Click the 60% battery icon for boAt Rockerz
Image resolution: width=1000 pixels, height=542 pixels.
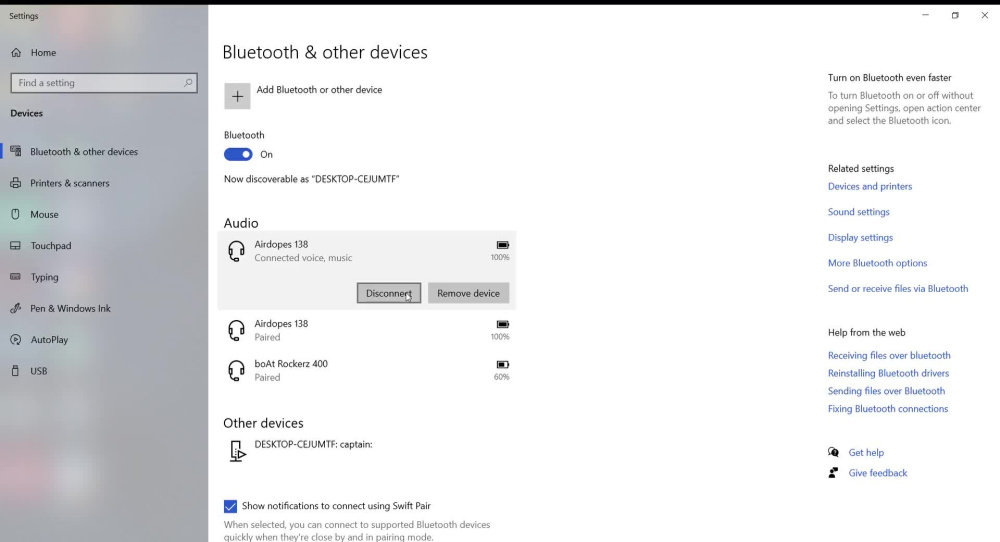tap(503, 365)
